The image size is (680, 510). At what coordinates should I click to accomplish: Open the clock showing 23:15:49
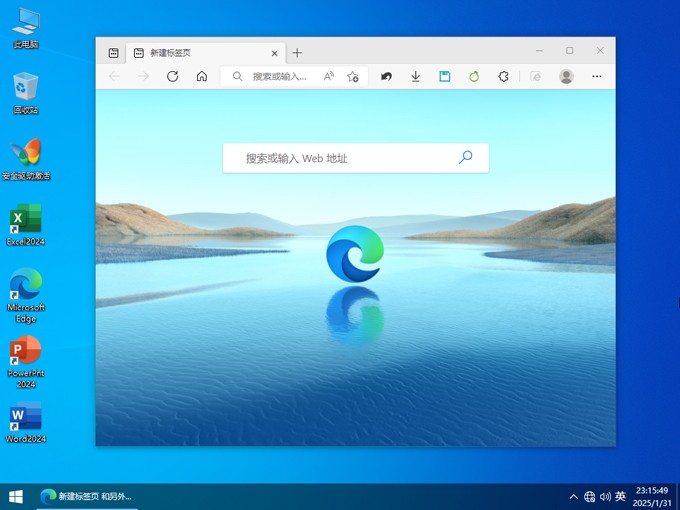coord(652,497)
